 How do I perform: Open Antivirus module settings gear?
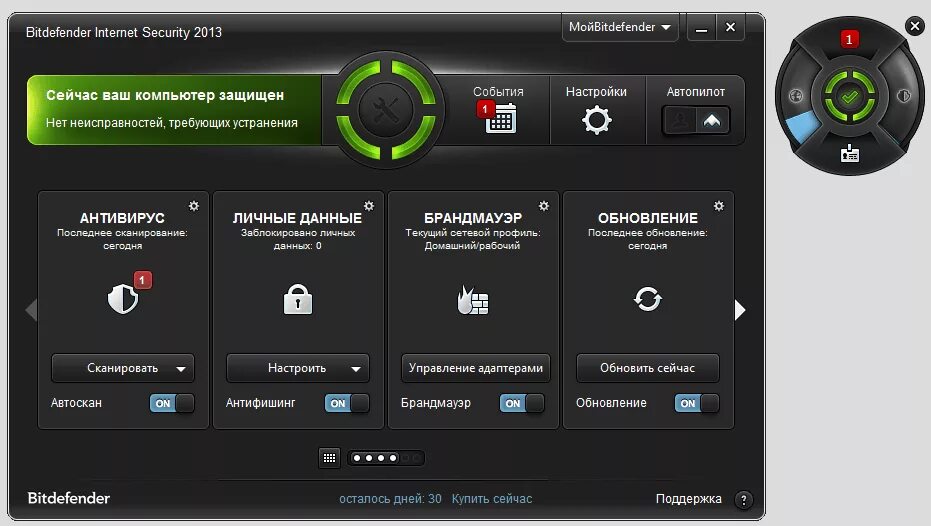click(194, 206)
